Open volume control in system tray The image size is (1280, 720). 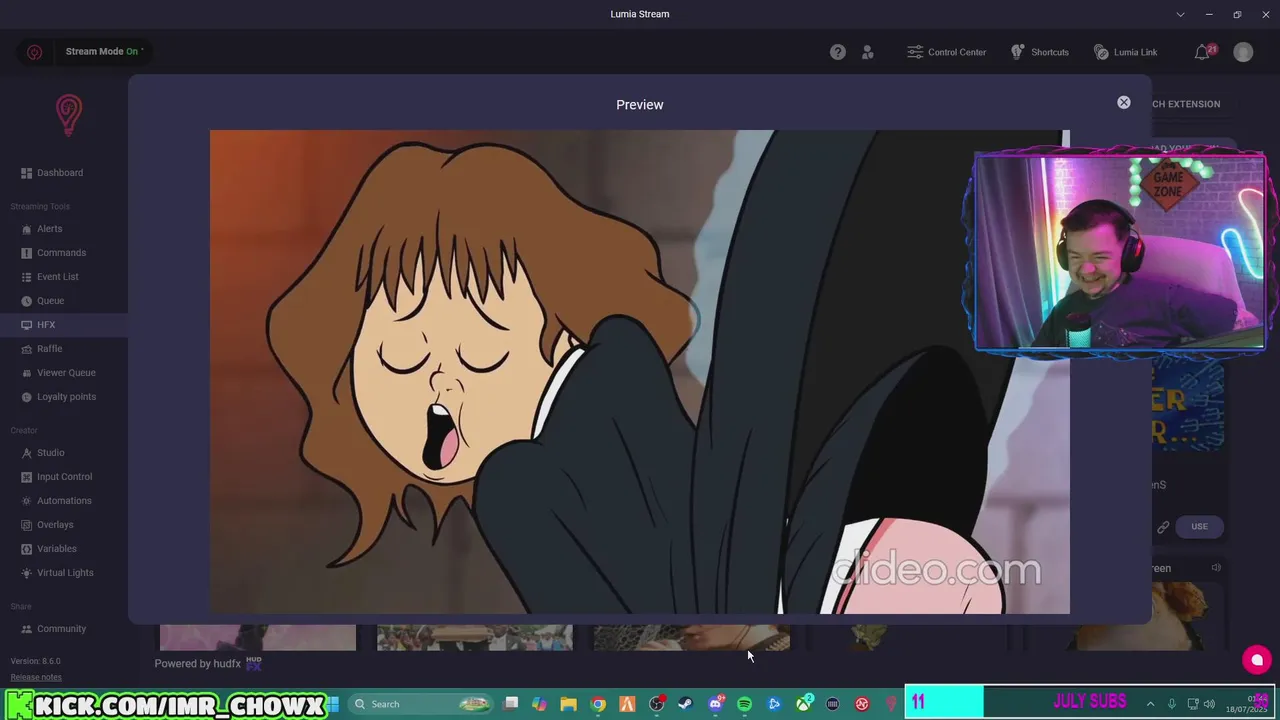[x=1209, y=704]
